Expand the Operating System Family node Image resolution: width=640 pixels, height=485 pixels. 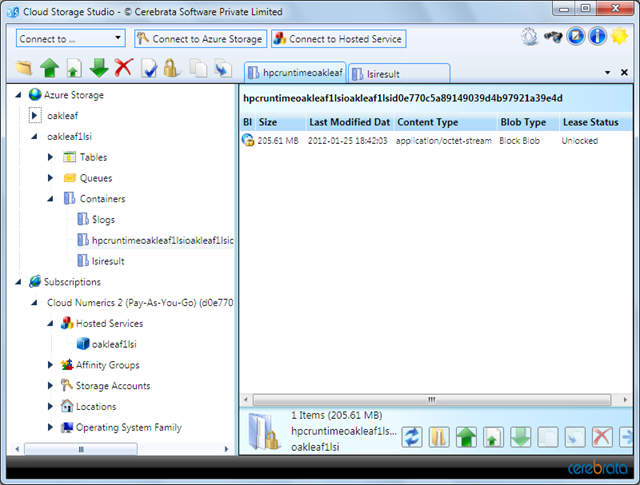50,427
